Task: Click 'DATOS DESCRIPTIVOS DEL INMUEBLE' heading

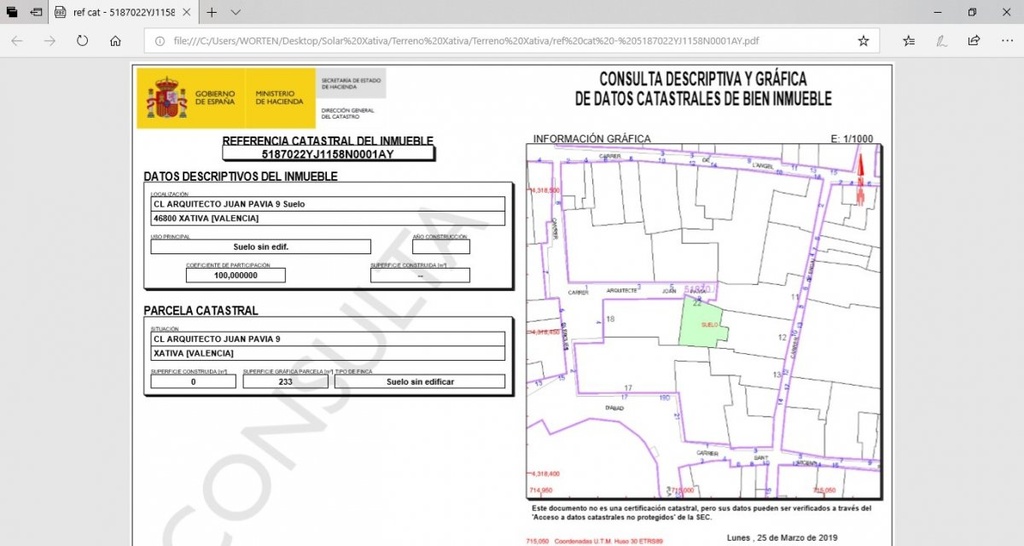Action: (x=241, y=176)
